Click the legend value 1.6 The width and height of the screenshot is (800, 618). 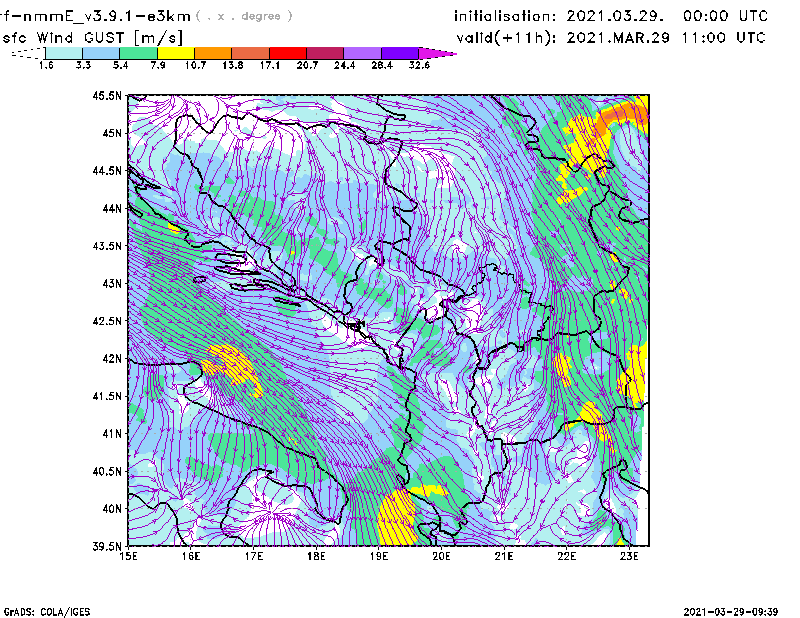click(46, 65)
